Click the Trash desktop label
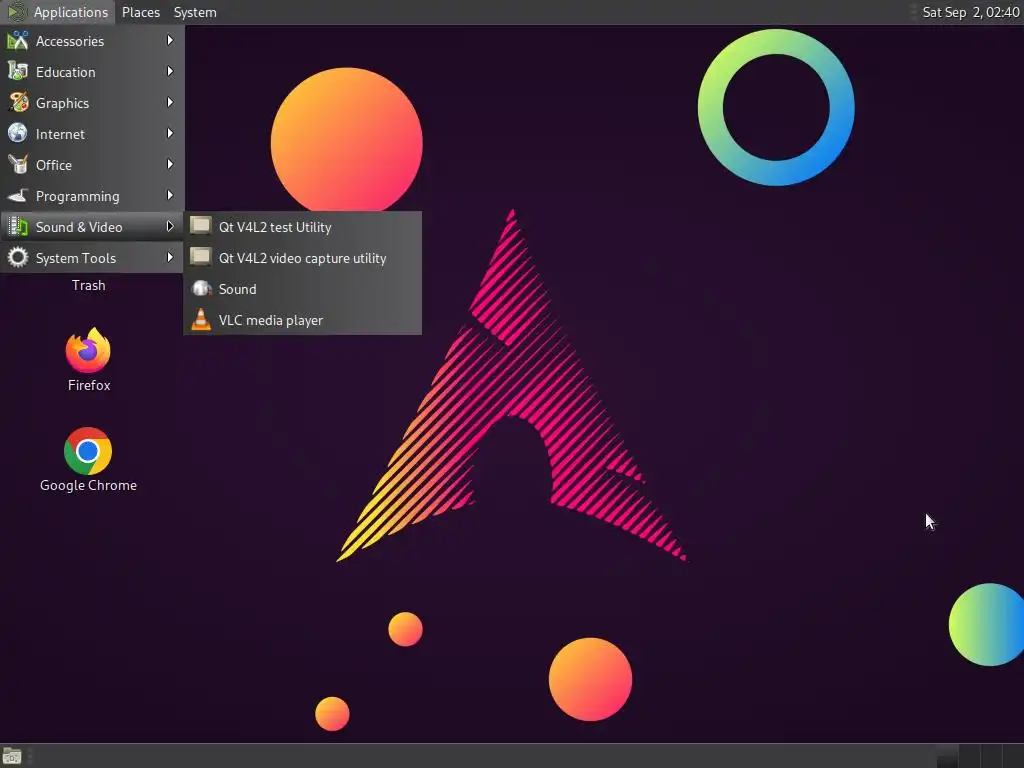The width and height of the screenshot is (1024, 768). 88,285
